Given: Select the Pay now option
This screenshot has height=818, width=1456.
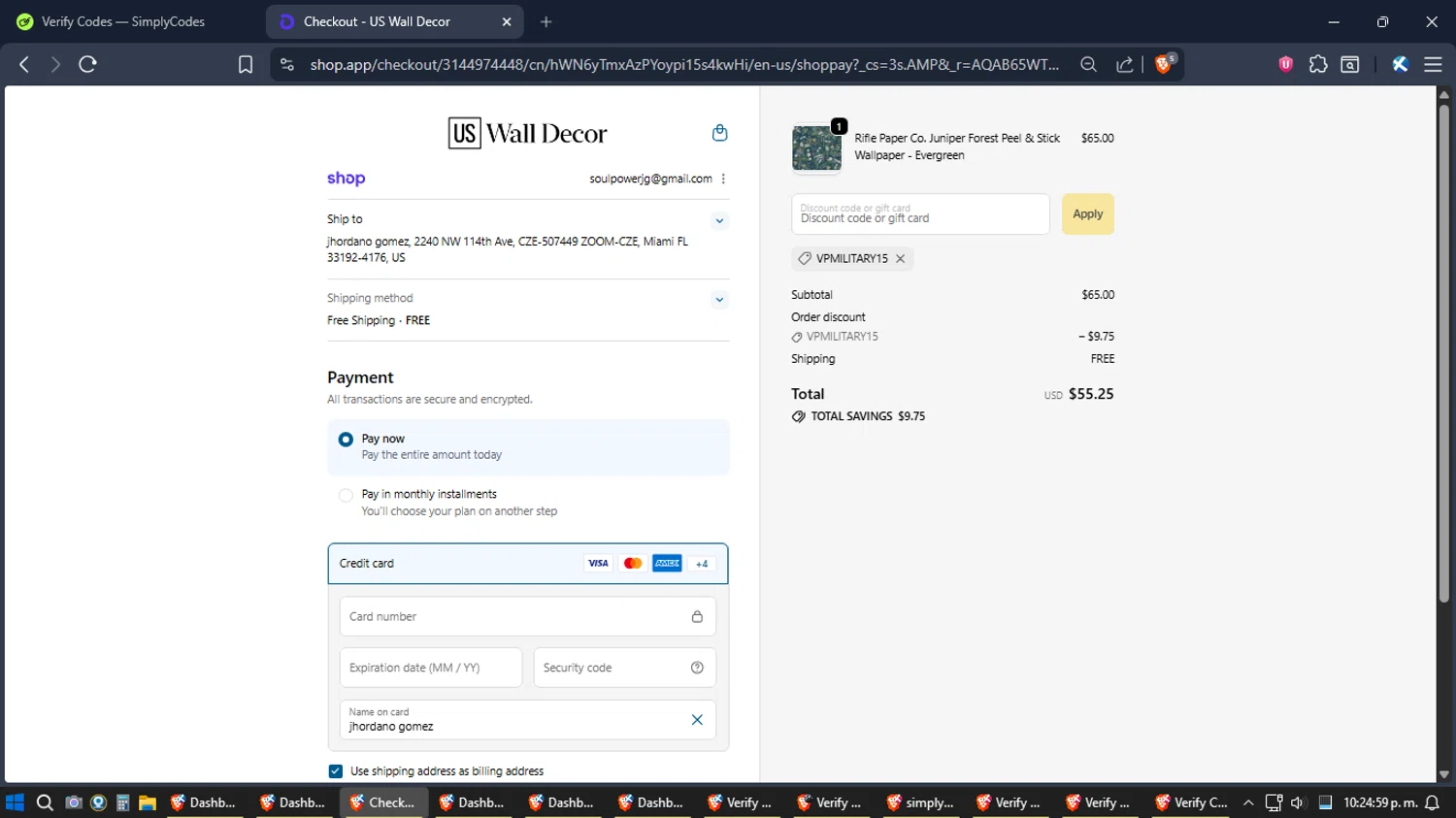Looking at the screenshot, I should point(528,447).
